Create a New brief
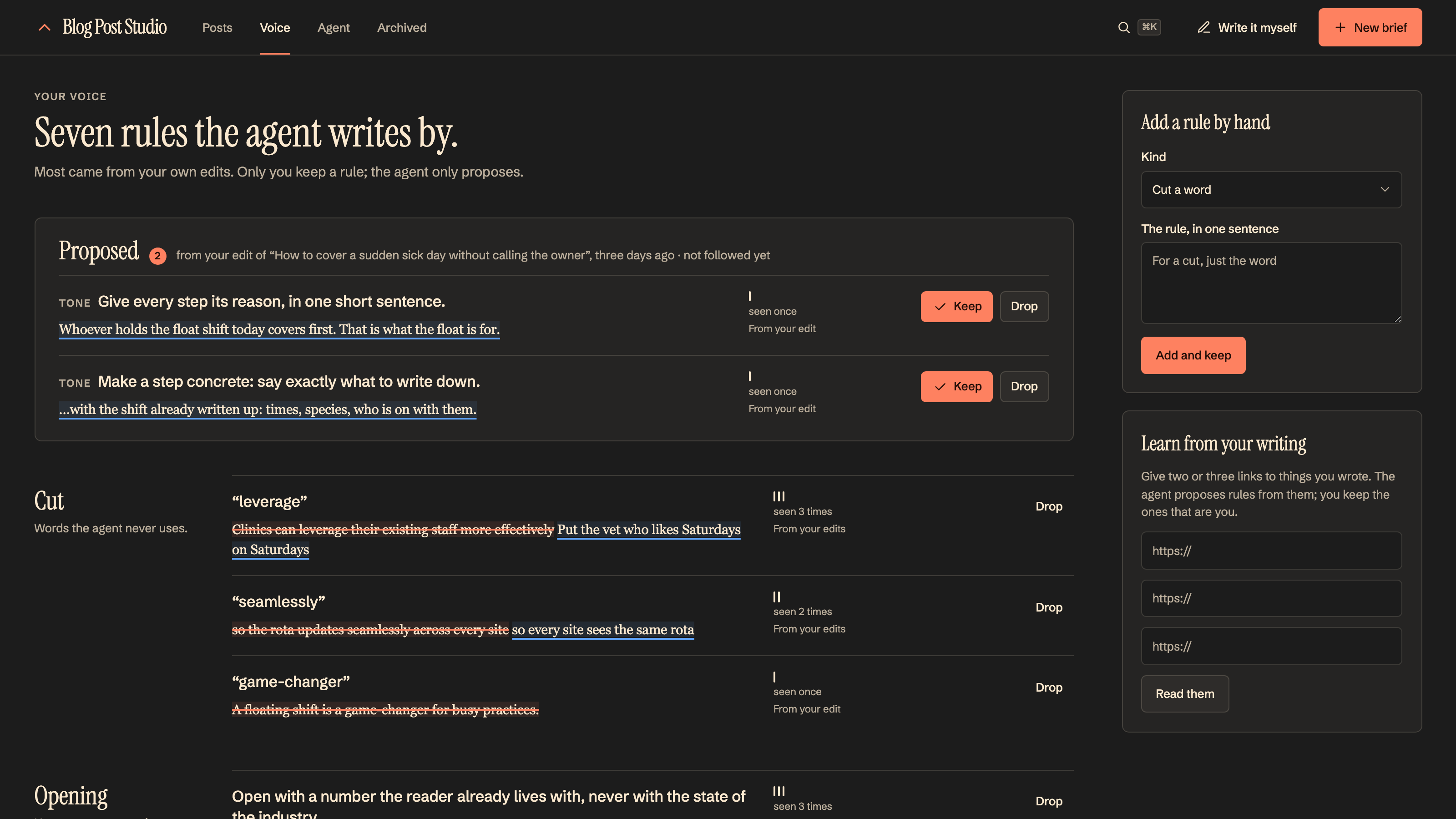 pos(1370,27)
